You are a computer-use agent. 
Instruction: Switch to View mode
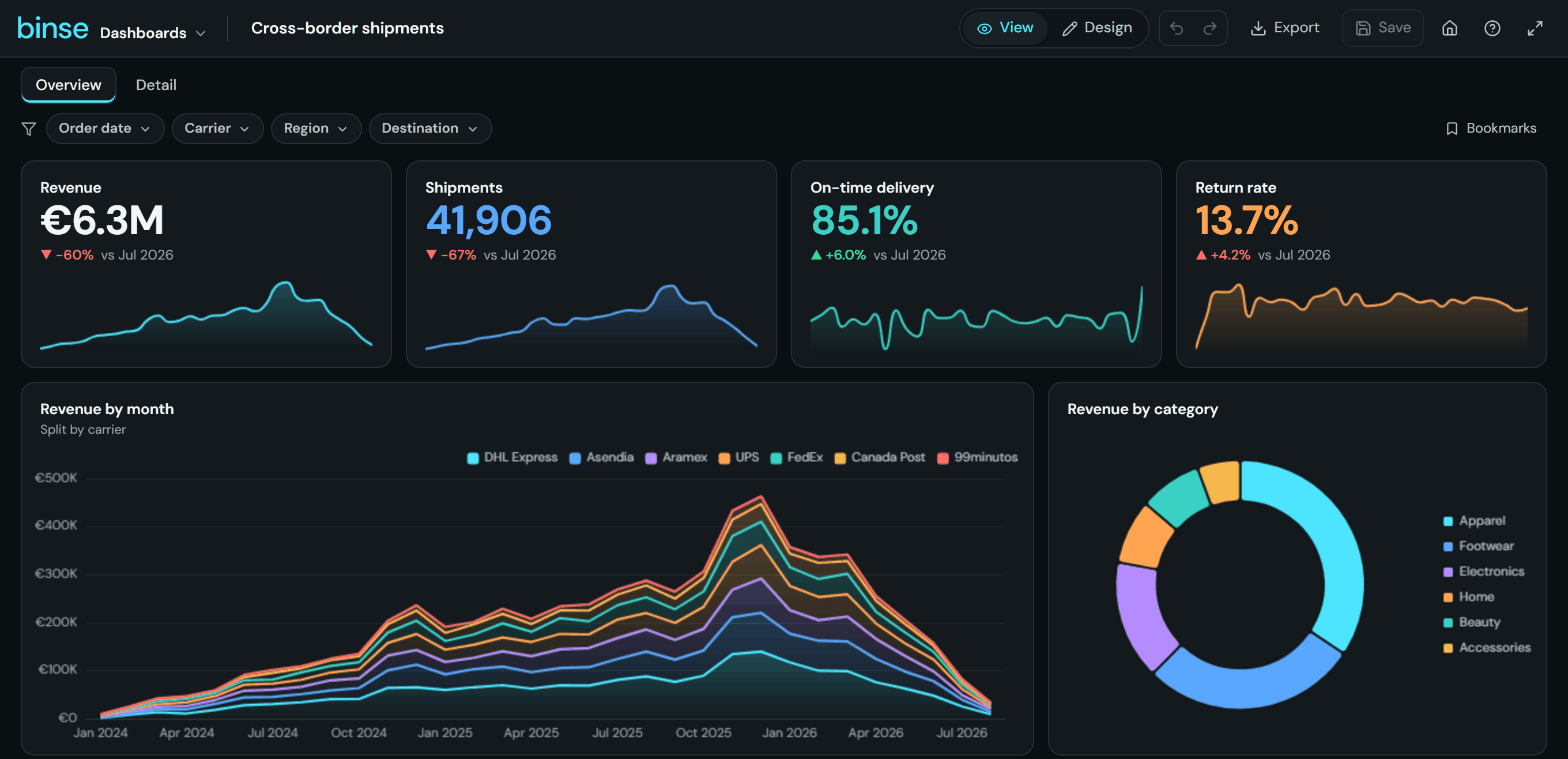[1005, 28]
